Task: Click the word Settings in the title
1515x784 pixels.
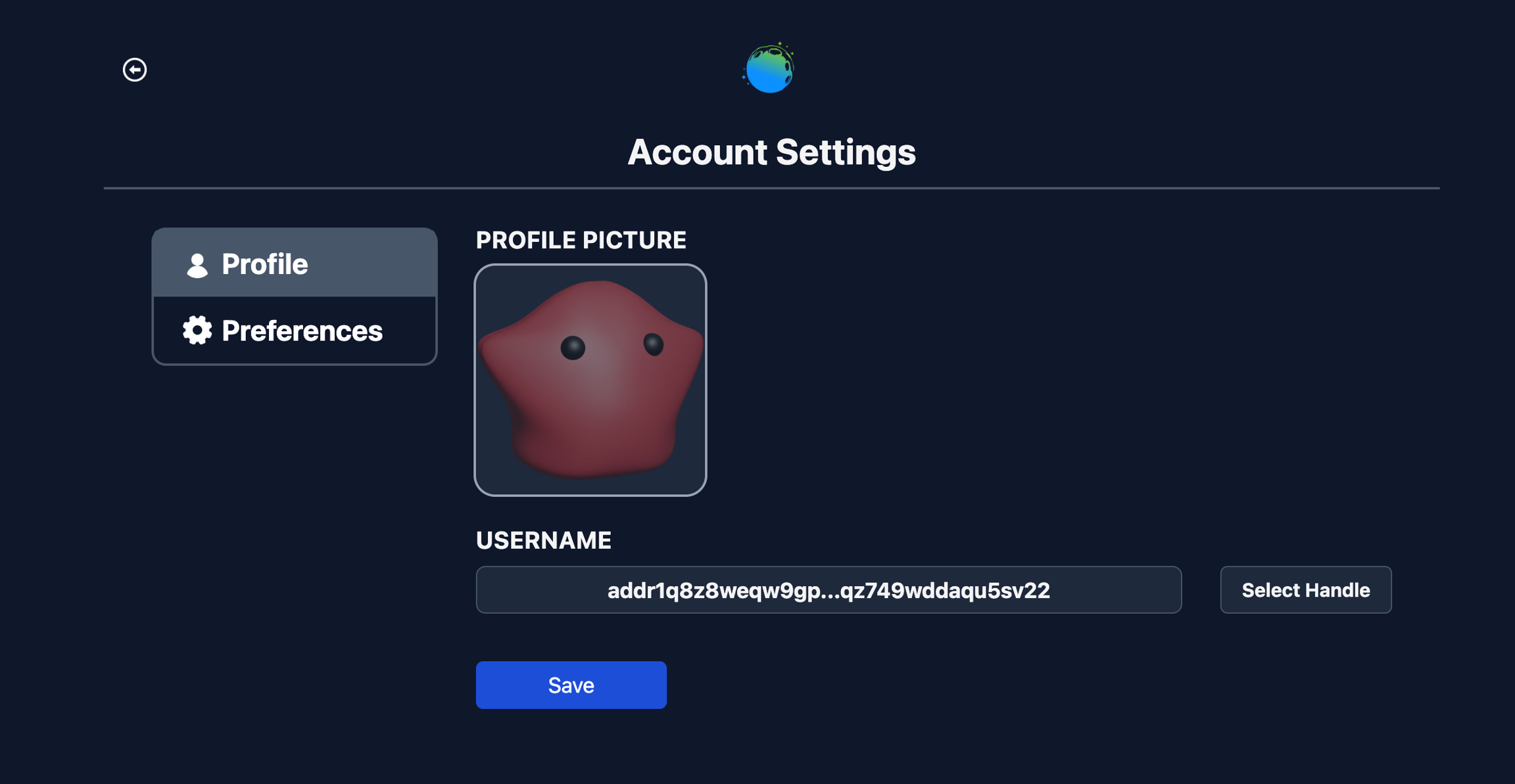Action: tap(846, 152)
